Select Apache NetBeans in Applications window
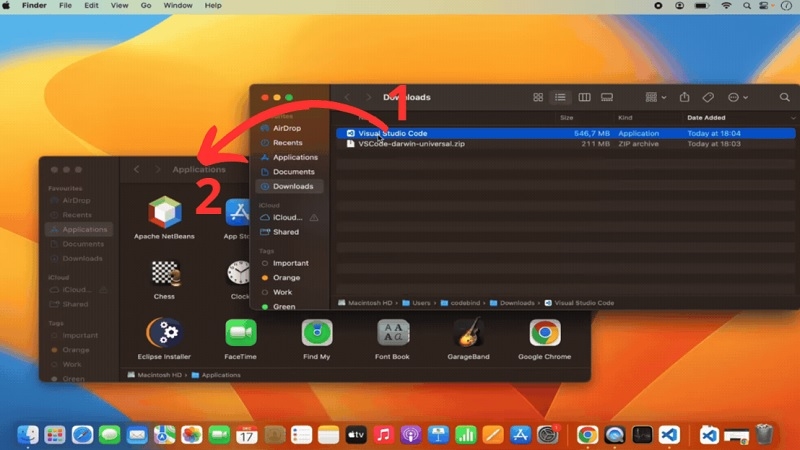Image resolution: width=800 pixels, height=450 pixels. (x=164, y=218)
